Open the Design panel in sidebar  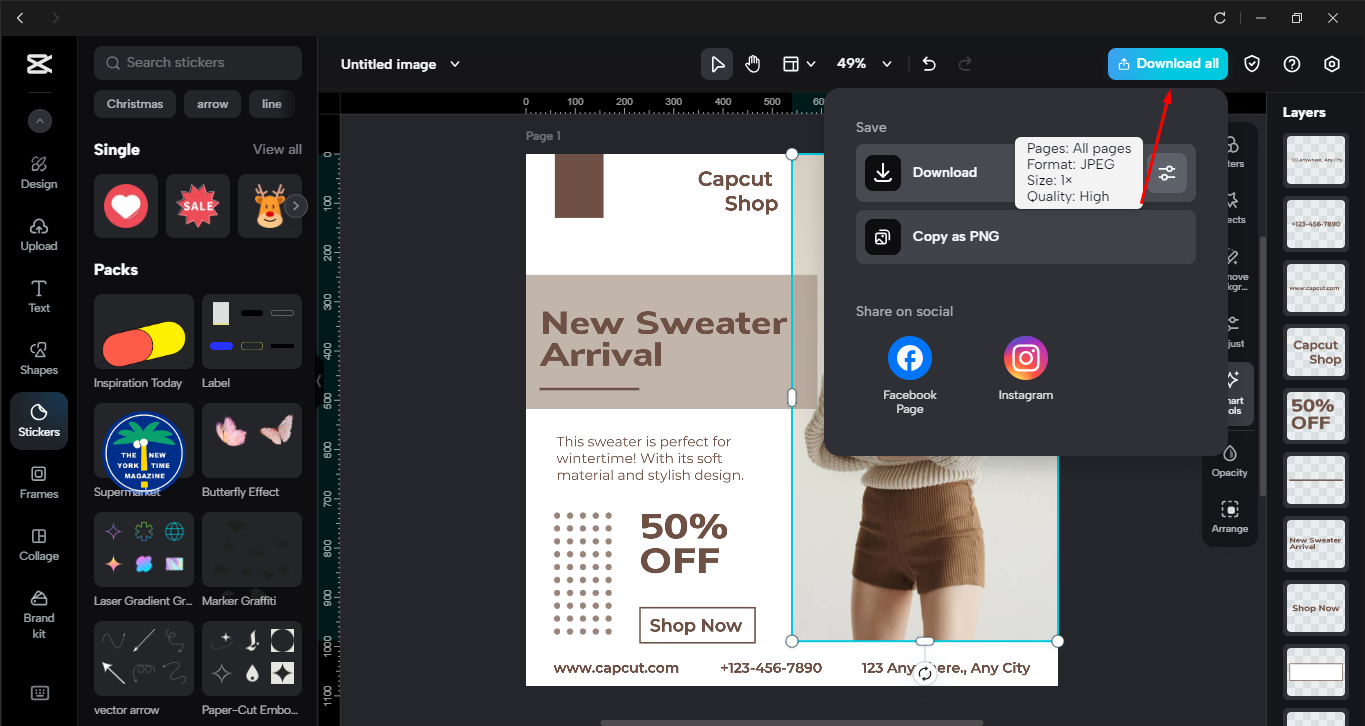39,172
